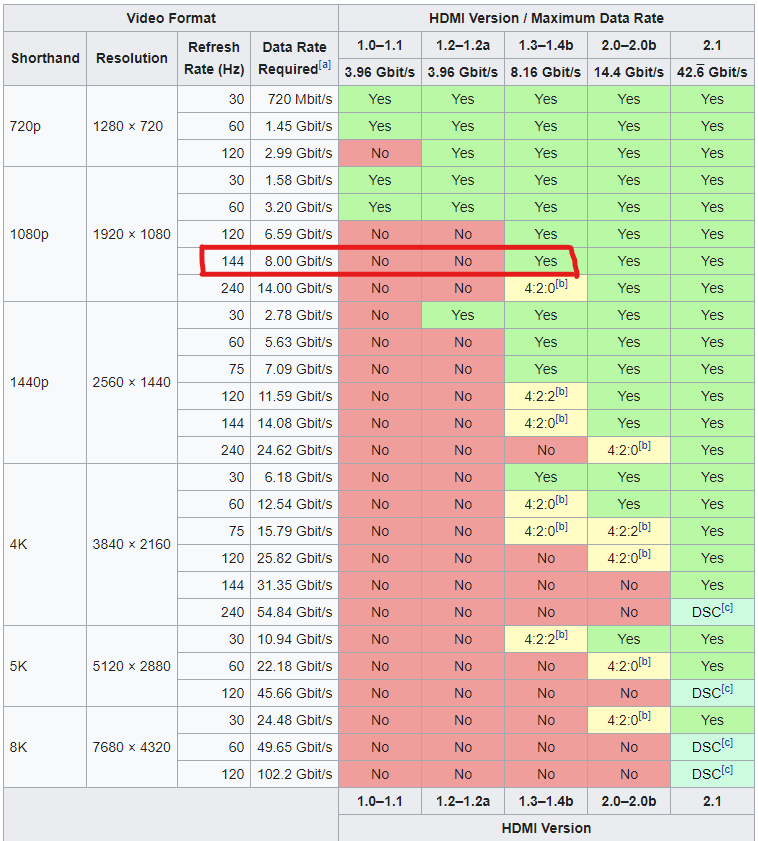Click the top "2.0–2.0b" version header
Screen dimensions: 758x841
pos(629,45)
